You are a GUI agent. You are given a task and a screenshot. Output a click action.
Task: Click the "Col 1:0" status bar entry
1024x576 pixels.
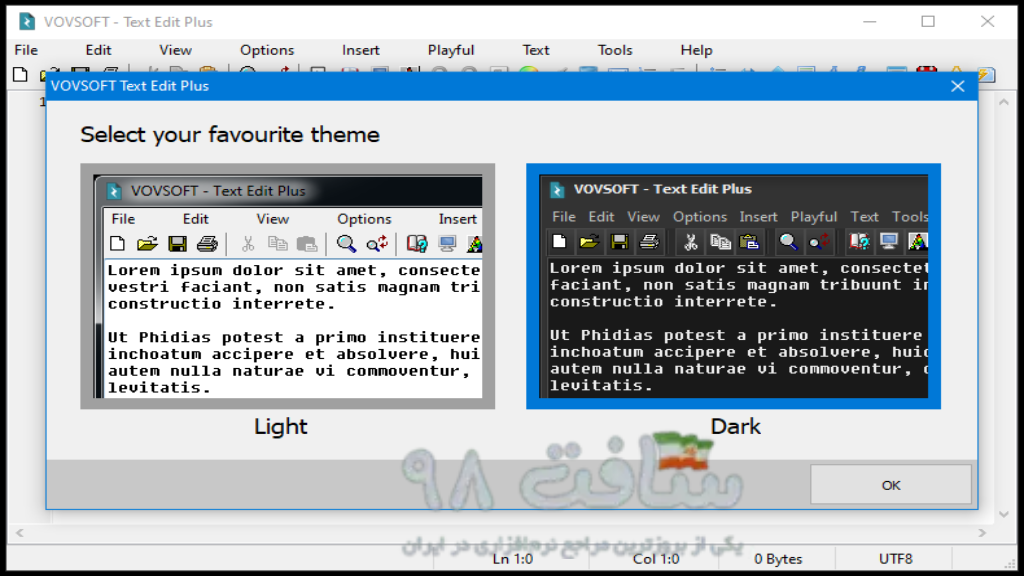(656, 559)
